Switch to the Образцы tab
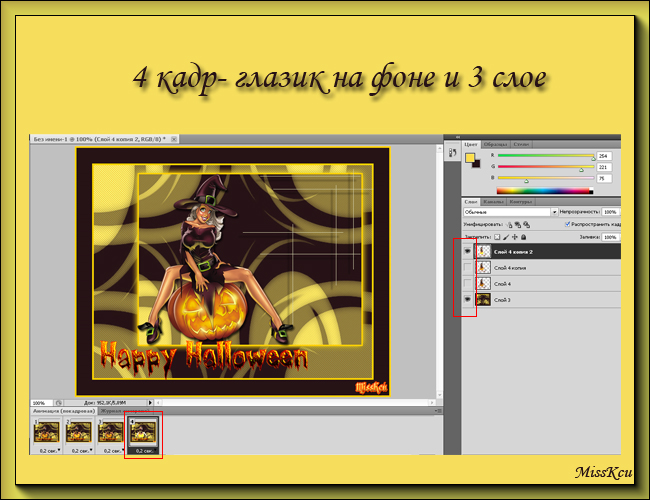 [x=495, y=144]
